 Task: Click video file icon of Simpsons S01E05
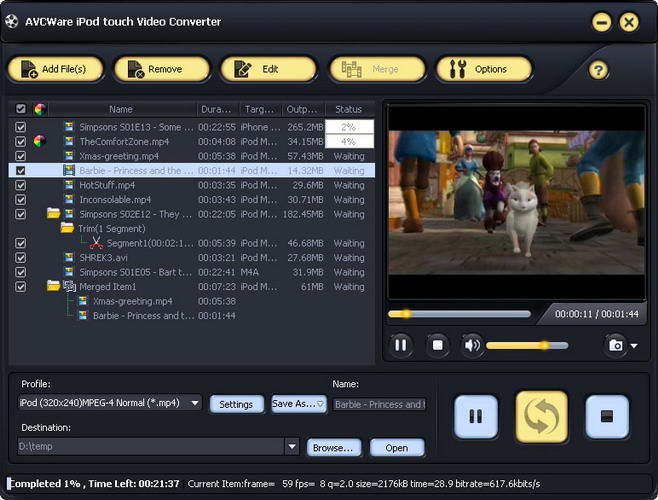[69, 272]
